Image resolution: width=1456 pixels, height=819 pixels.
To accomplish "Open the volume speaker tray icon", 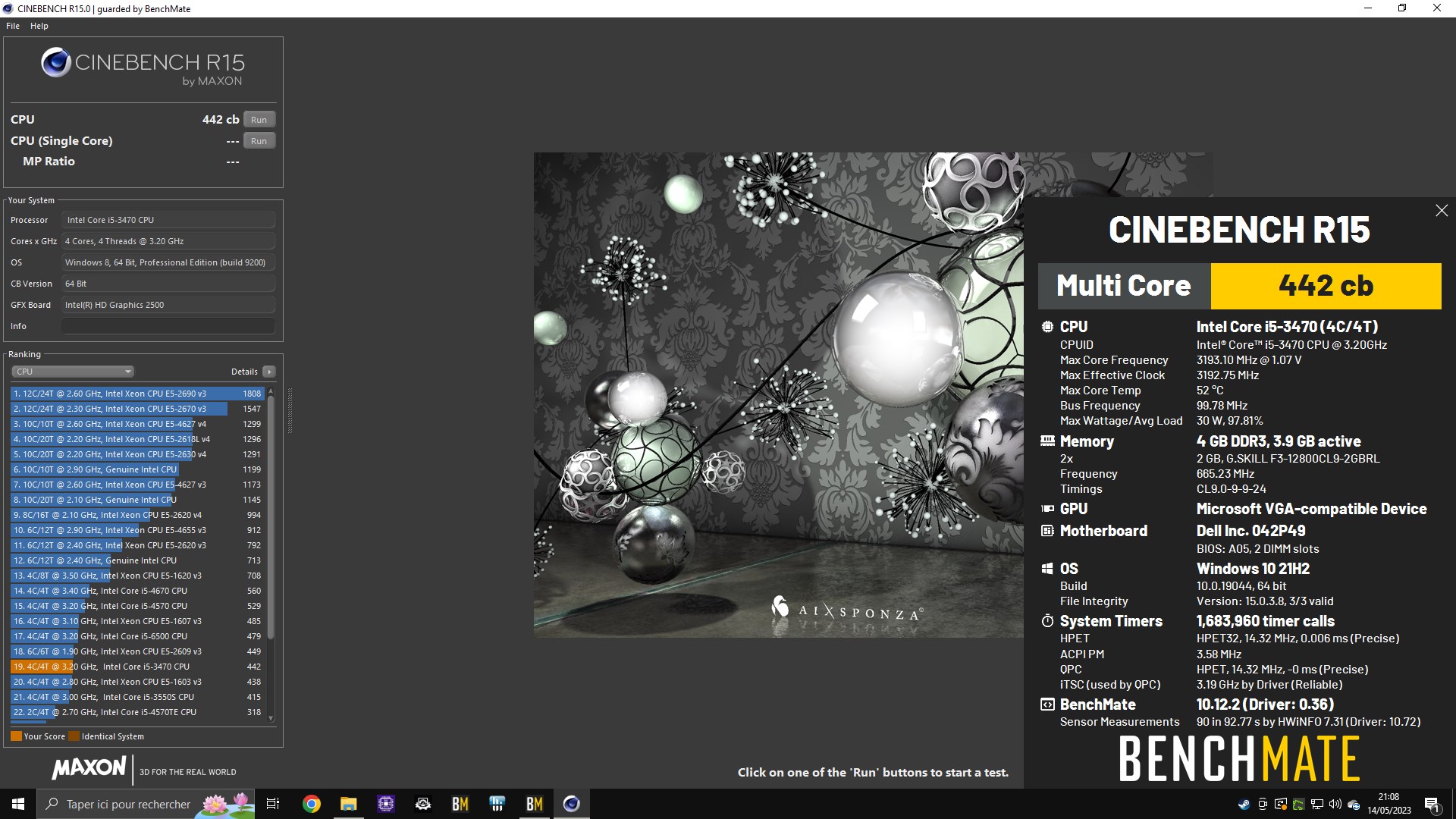I will 1335,804.
